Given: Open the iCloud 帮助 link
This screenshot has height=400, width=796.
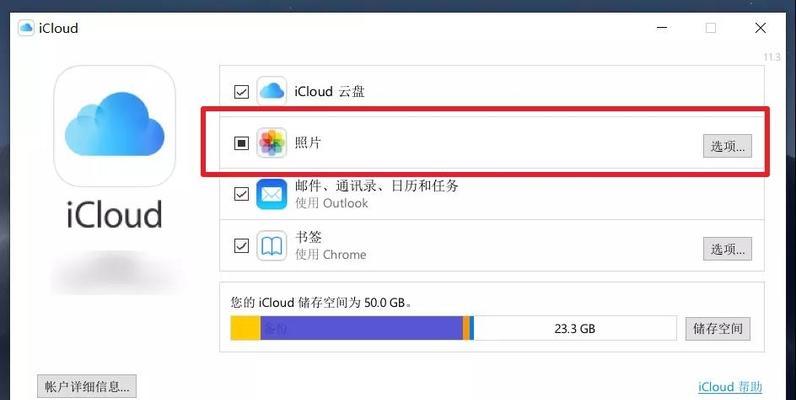Looking at the screenshot, I should [x=730, y=387].
